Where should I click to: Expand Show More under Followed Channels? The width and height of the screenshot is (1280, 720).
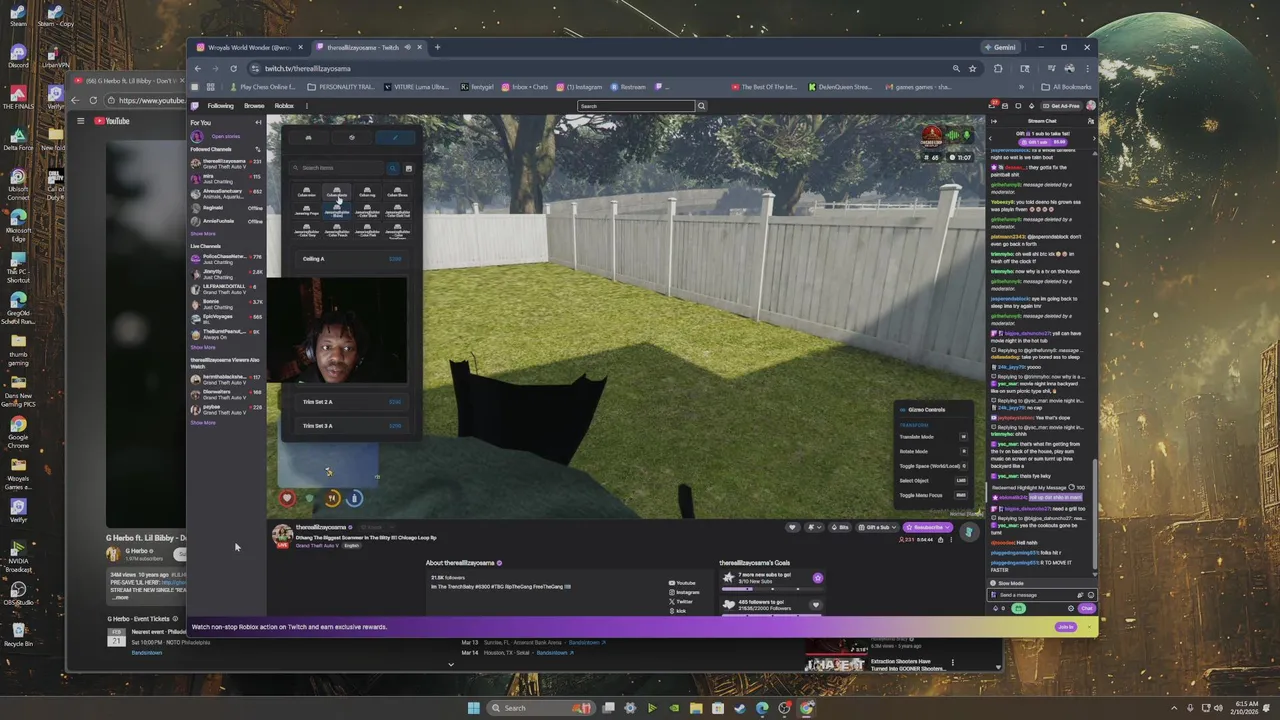(203, 233)
